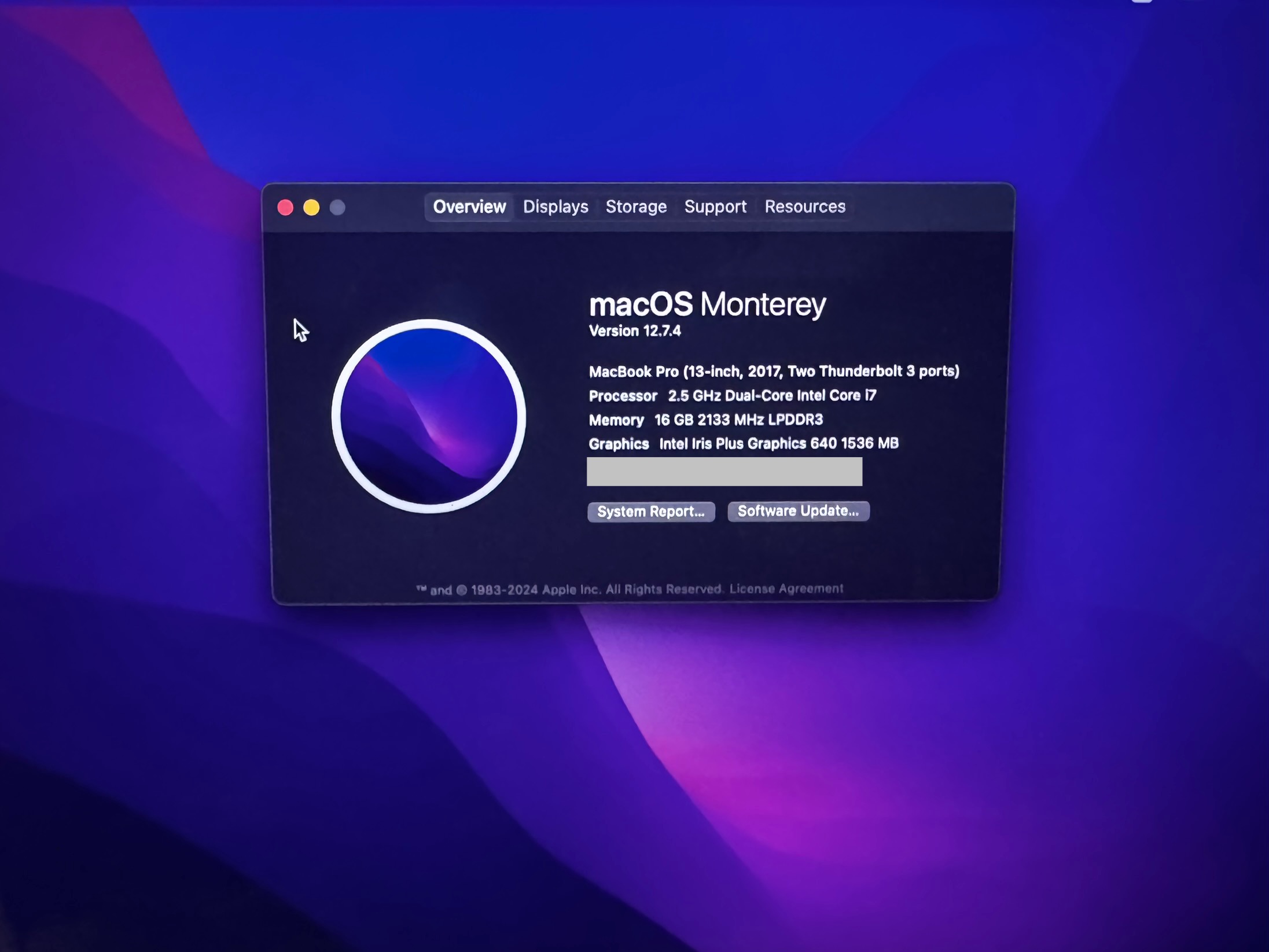Launch Software Update
1269x952 pixels.
click(x=798, y=511)
